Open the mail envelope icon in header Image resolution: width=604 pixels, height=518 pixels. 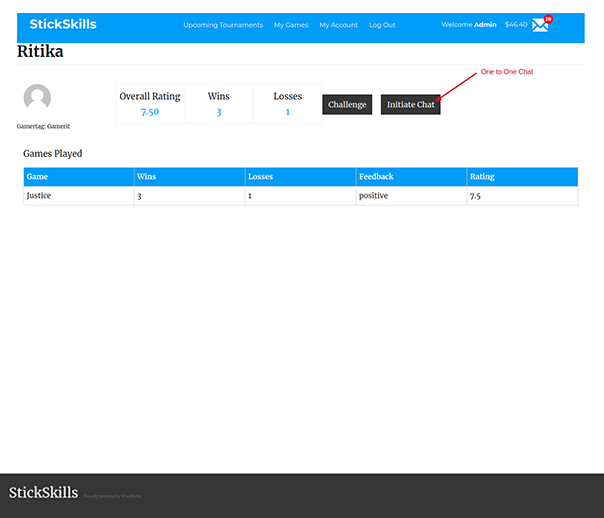coord(539,26)
